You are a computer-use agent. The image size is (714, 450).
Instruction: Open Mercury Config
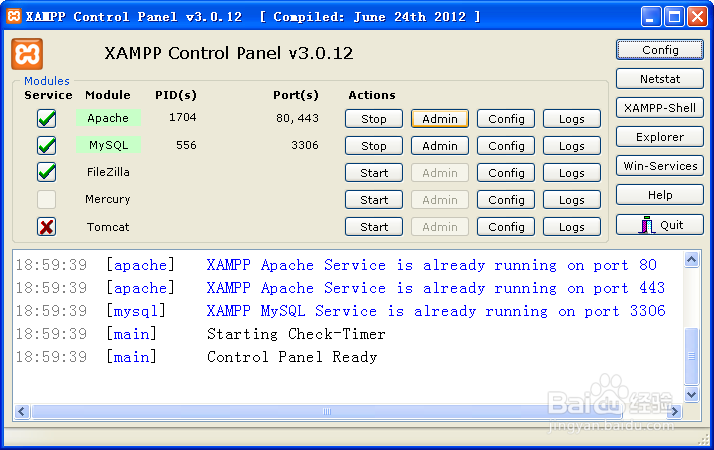pyautogui.click(x=506, y=199)
